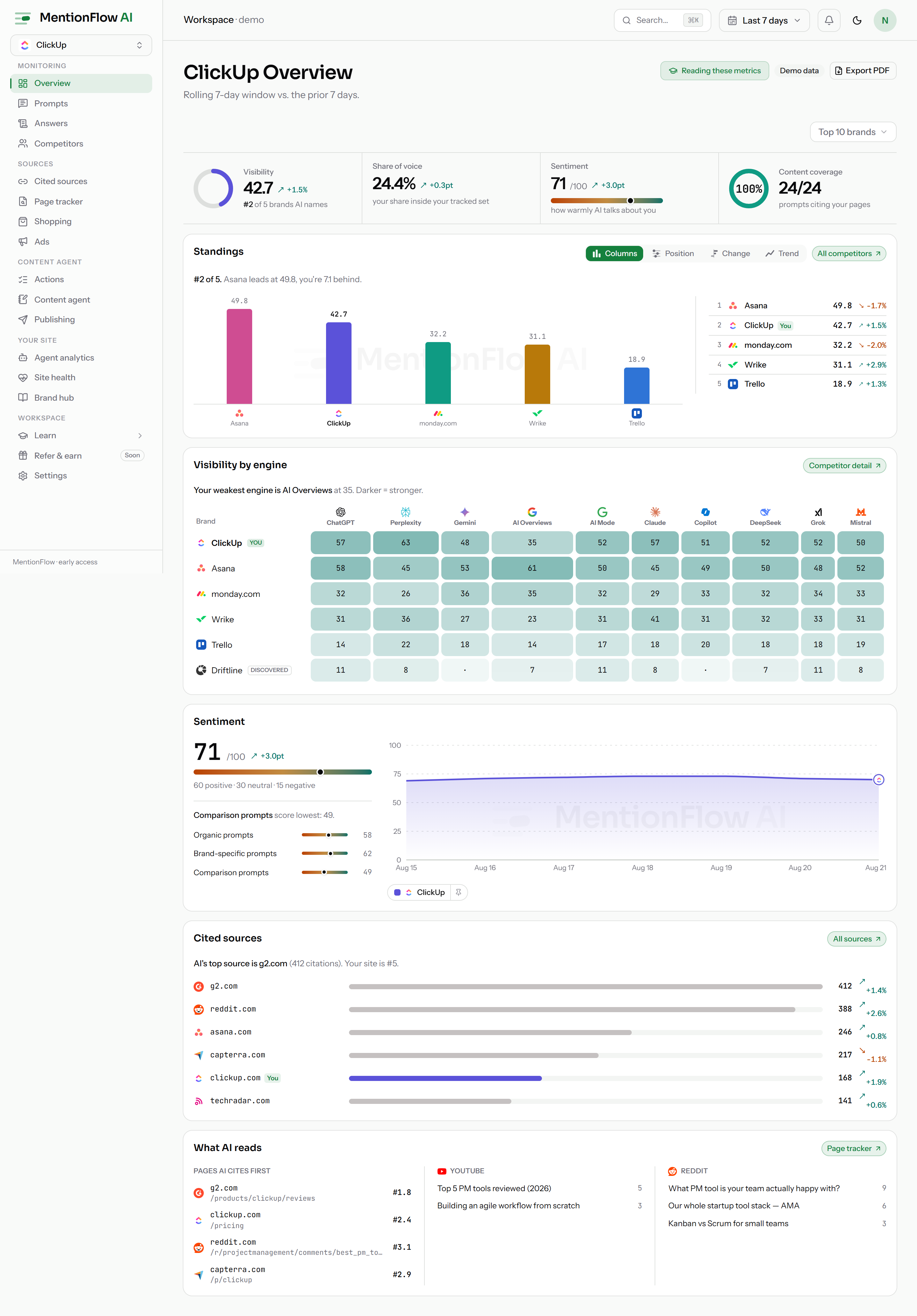Toggle dark mode moon icon

(857, 20)
